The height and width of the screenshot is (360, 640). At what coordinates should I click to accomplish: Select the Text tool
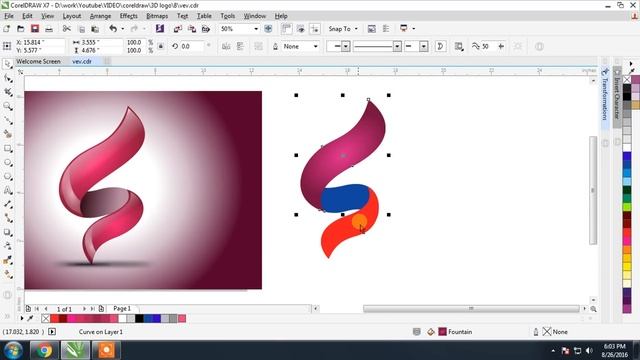click(x=7, y=191)
